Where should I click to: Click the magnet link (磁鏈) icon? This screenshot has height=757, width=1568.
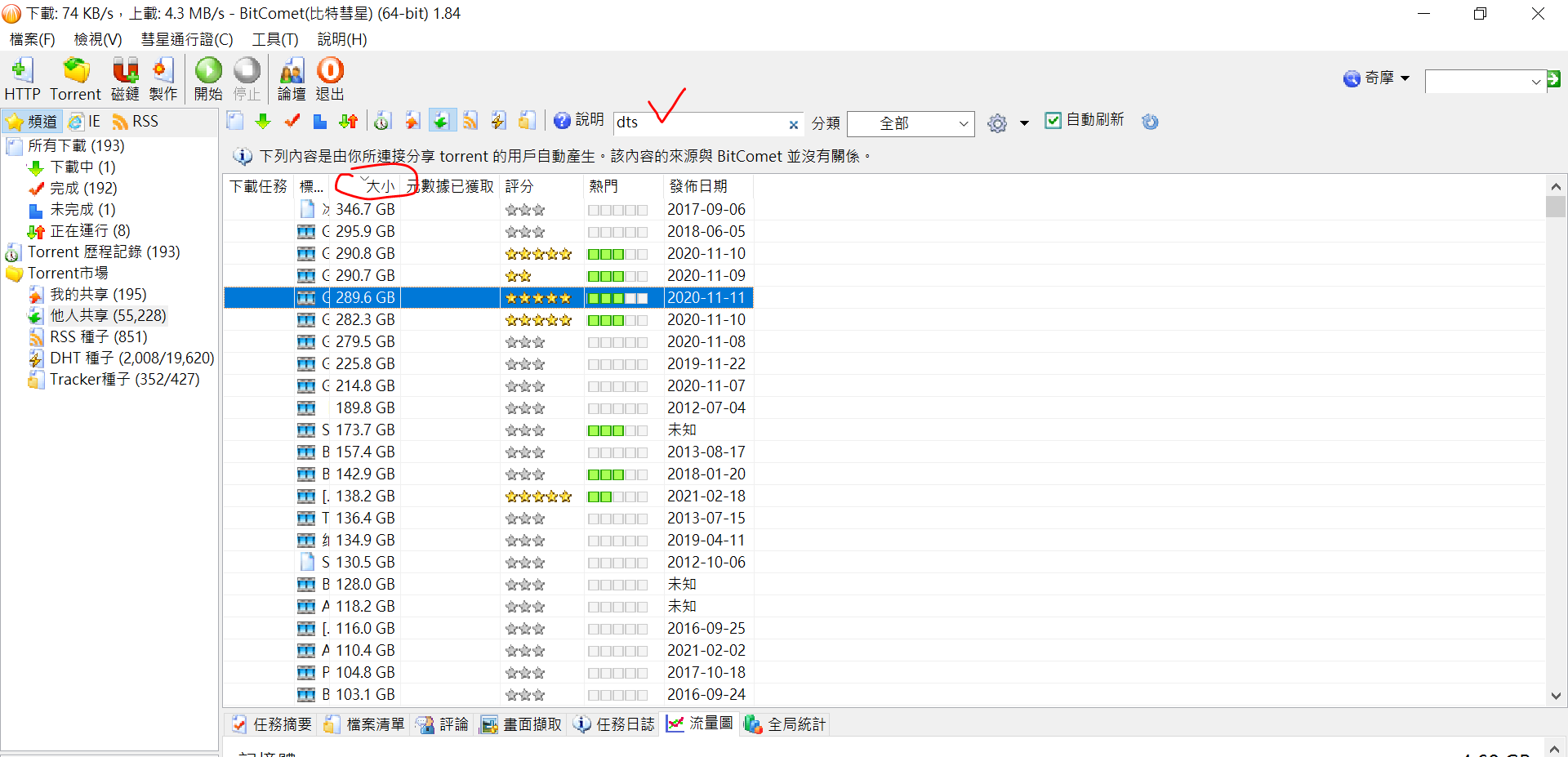click(125, 78)
